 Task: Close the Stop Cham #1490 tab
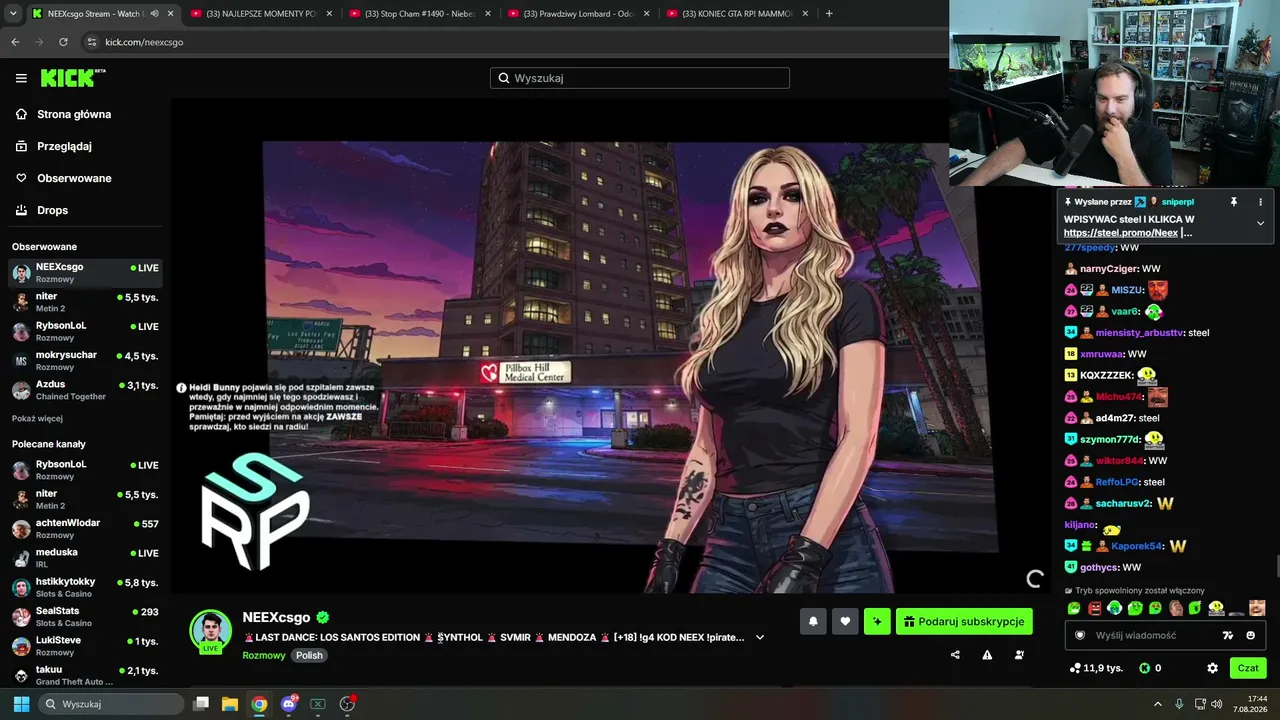click(487, 14)
